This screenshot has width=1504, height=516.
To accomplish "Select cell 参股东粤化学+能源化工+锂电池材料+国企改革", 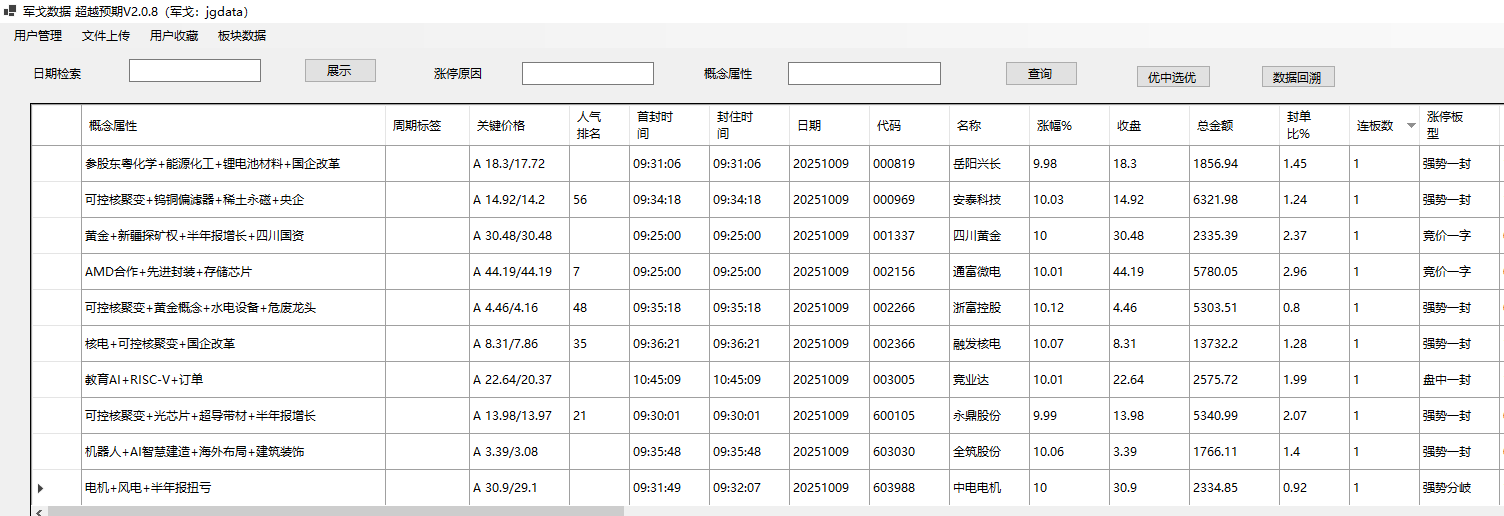I will pyautogui.click(x=234, y=164).
